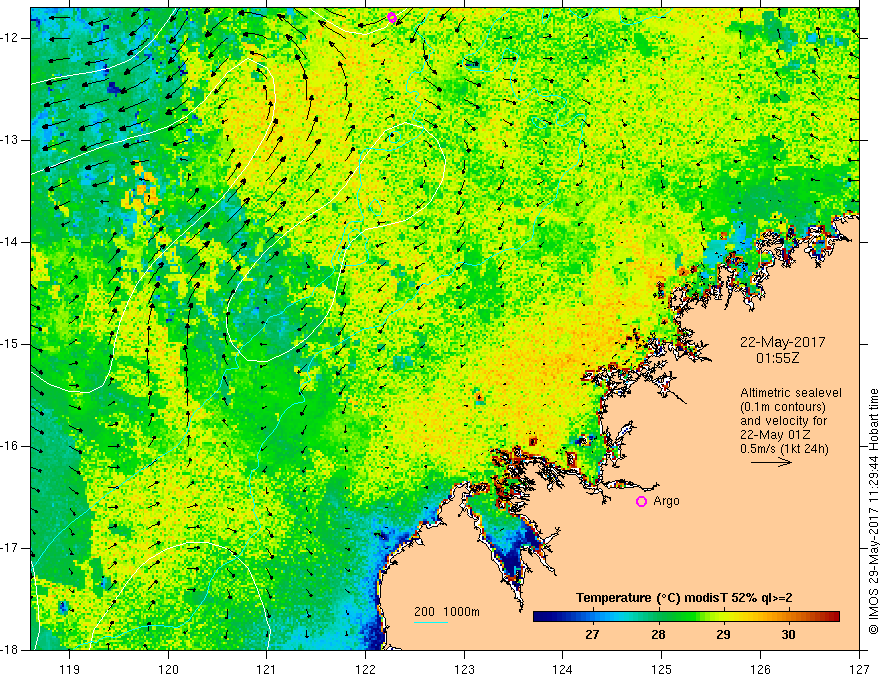The height and width of the screenshot is (680, 880).
Task: Click the 30 label on color bar
Action: (789, 635)
